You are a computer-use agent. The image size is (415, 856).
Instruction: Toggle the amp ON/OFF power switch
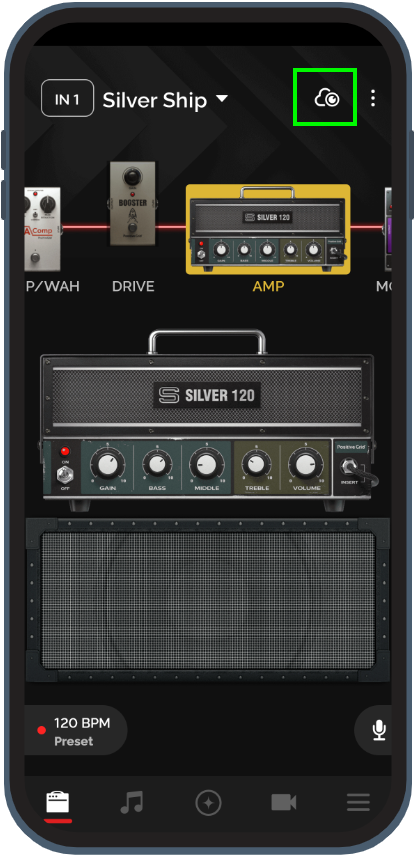tap(66, 474)
